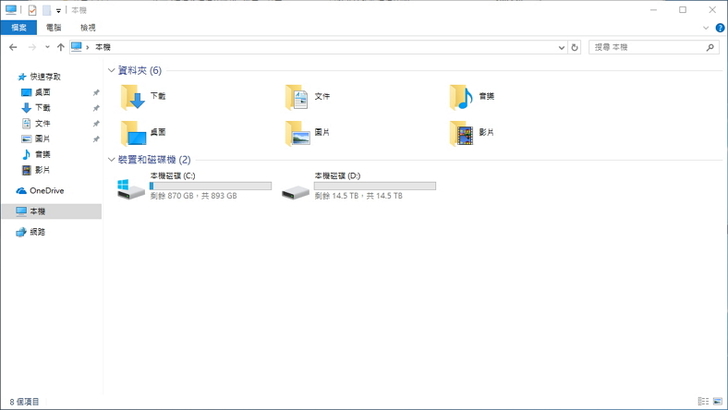The width and height of the screenshot is (728, 410).
Task: Click the pin icon beside sidebar 圖片
Action: pyautogui.click(x=96, y=139)
